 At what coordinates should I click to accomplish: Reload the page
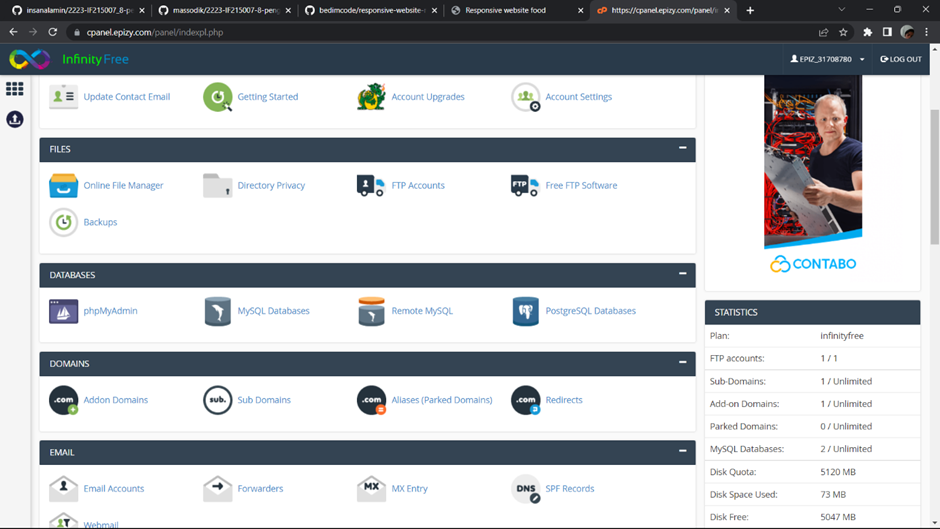point(53,32)
